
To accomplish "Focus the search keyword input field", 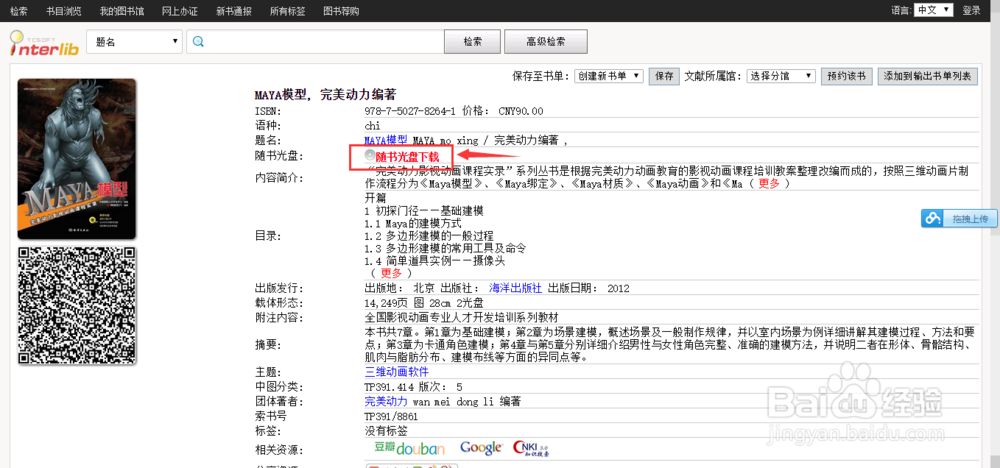I will tap(315, 41).
